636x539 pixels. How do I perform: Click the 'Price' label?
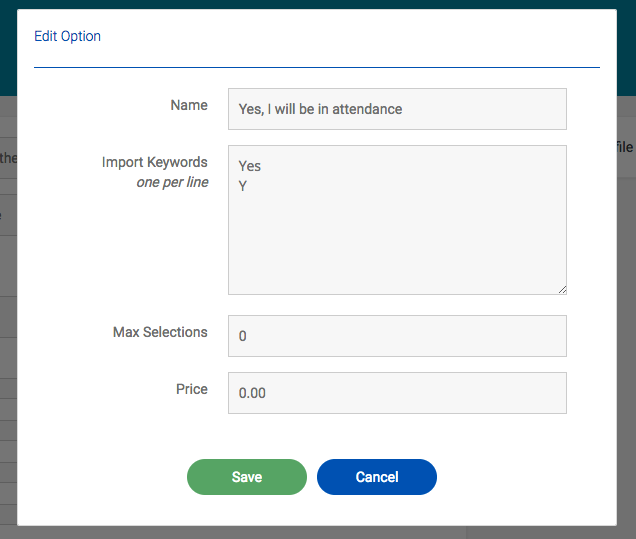(x=192, y=389)
